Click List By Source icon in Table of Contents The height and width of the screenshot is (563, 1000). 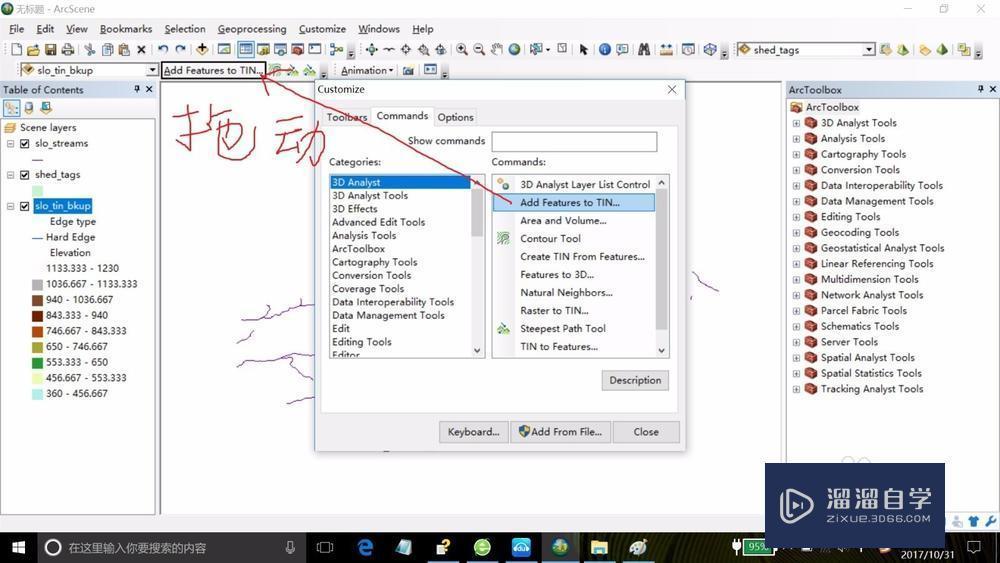pos(29,108)
